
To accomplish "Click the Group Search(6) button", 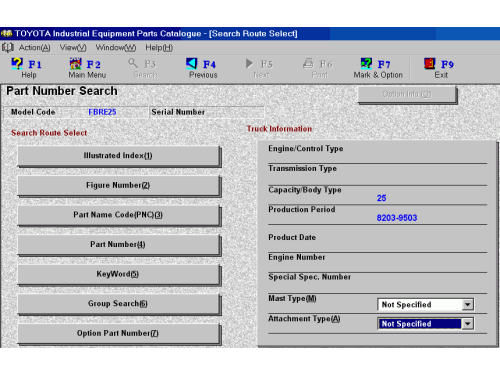I will pyautogui.click(x=118, y=304).
